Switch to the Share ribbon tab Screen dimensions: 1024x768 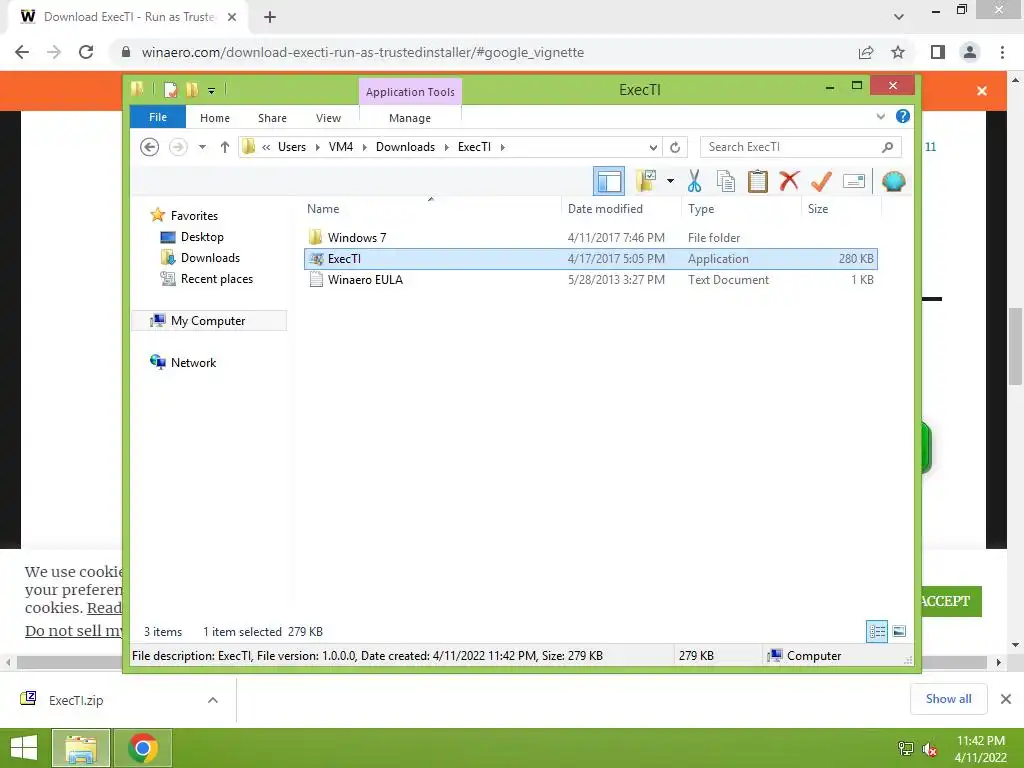(x=272, y=118)
